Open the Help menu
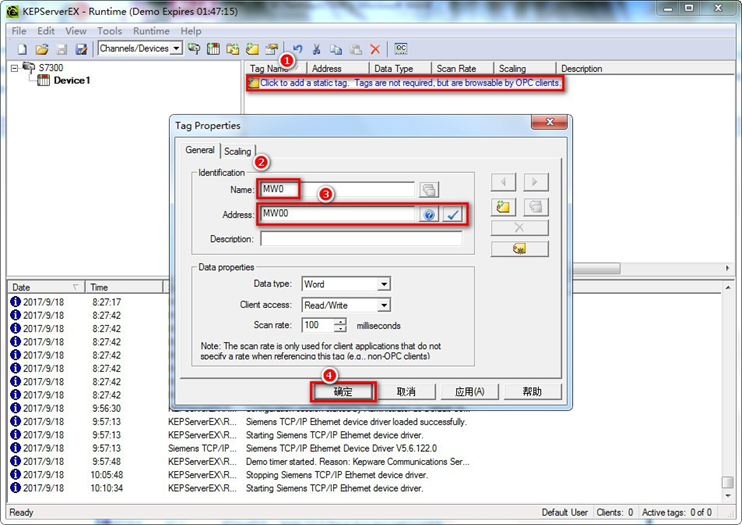 [191, 31]
